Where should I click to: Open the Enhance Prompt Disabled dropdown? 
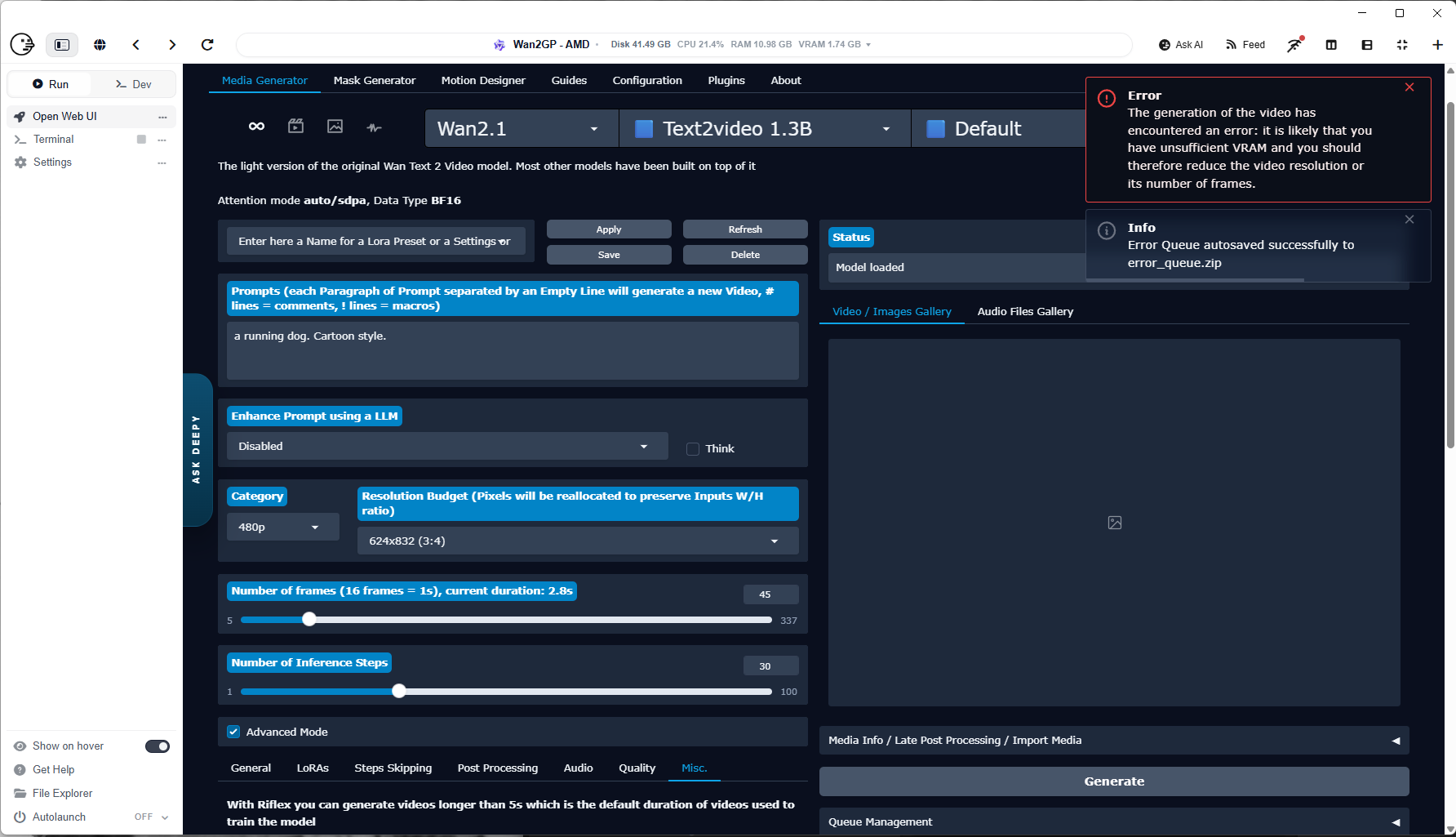coord(447,446)
